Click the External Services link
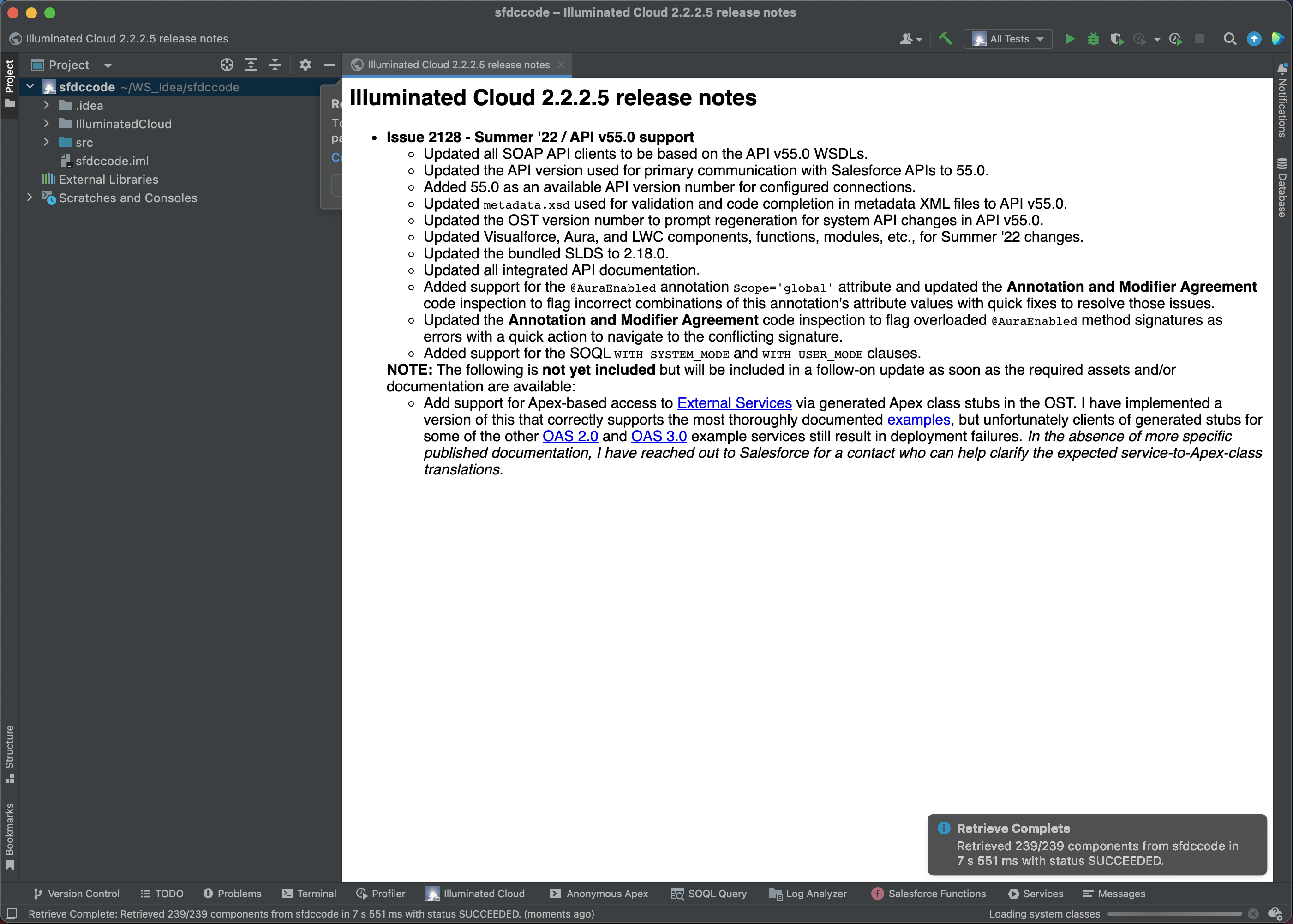Image resolution: width=1293 pixels, height=924 pixels. tap(734, 403)
